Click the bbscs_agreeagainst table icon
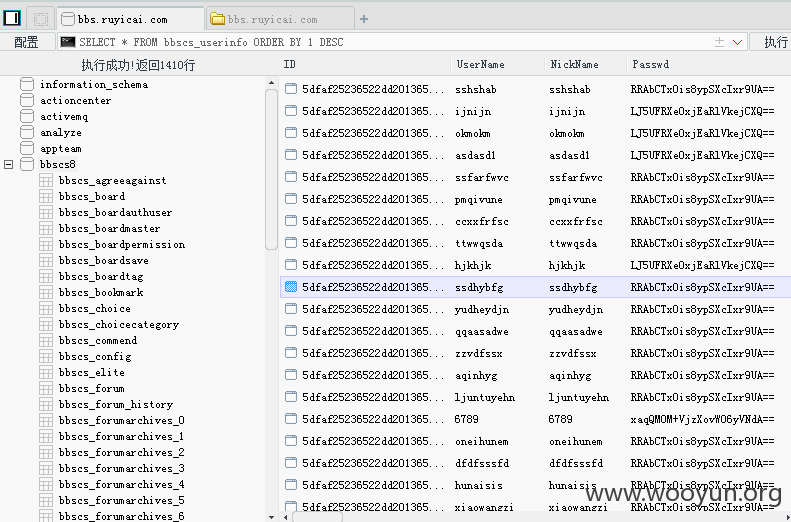The height and width of the screenshot is (522, 791). tap(46, 181)
